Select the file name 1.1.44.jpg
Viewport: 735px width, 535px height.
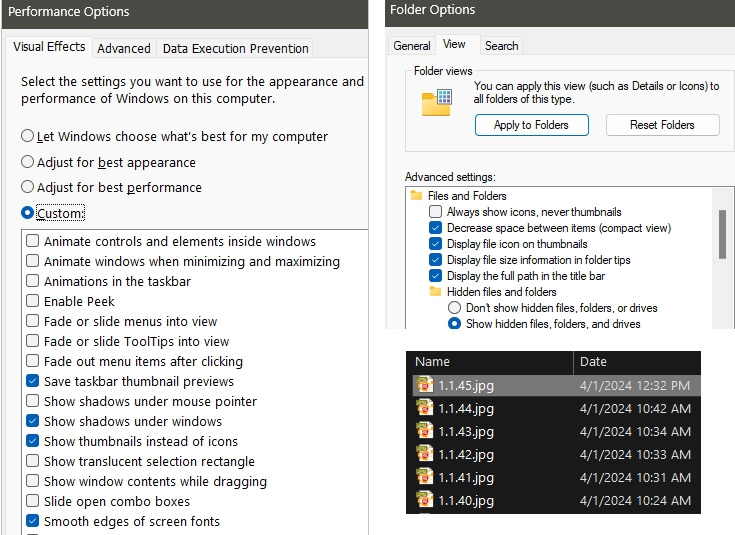click(x=466, y=408)
